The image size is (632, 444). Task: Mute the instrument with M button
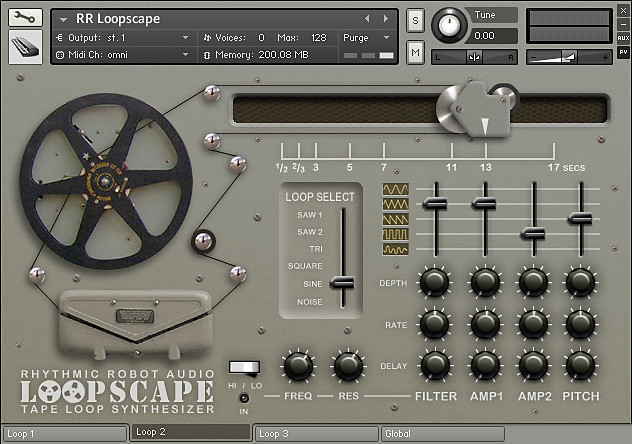[x=415, y=52]
